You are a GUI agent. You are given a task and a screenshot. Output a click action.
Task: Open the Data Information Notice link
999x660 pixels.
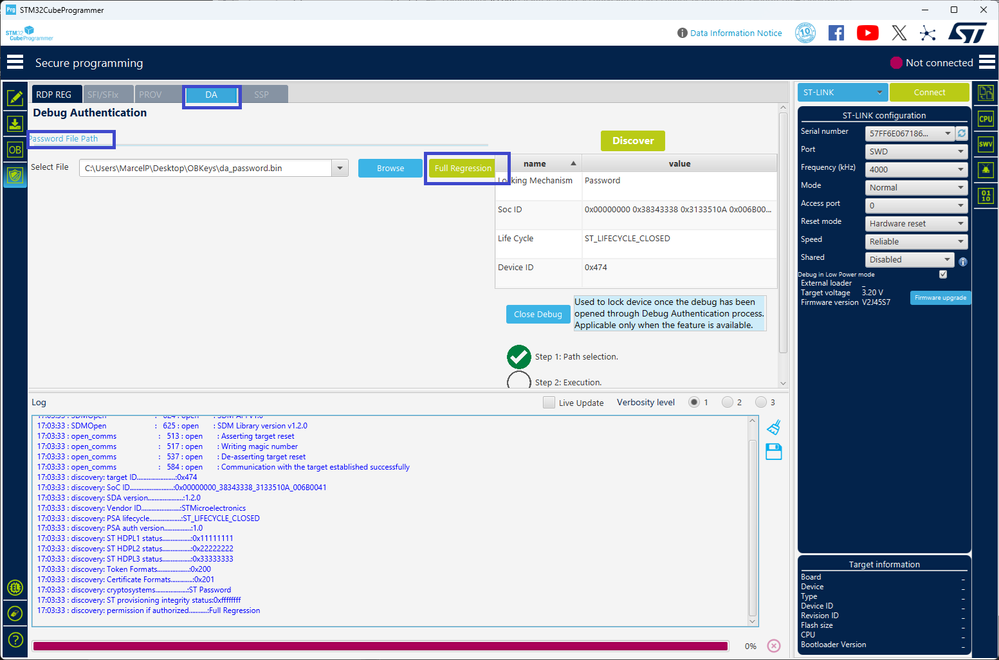click(x=736, y=32)
